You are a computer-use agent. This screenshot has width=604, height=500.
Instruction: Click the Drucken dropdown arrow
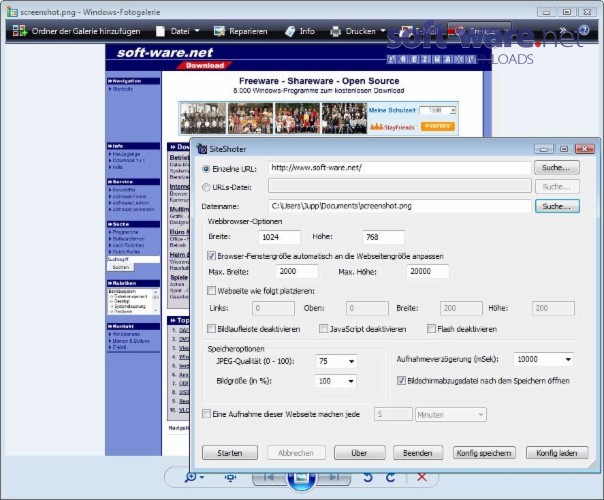point(383,30)
